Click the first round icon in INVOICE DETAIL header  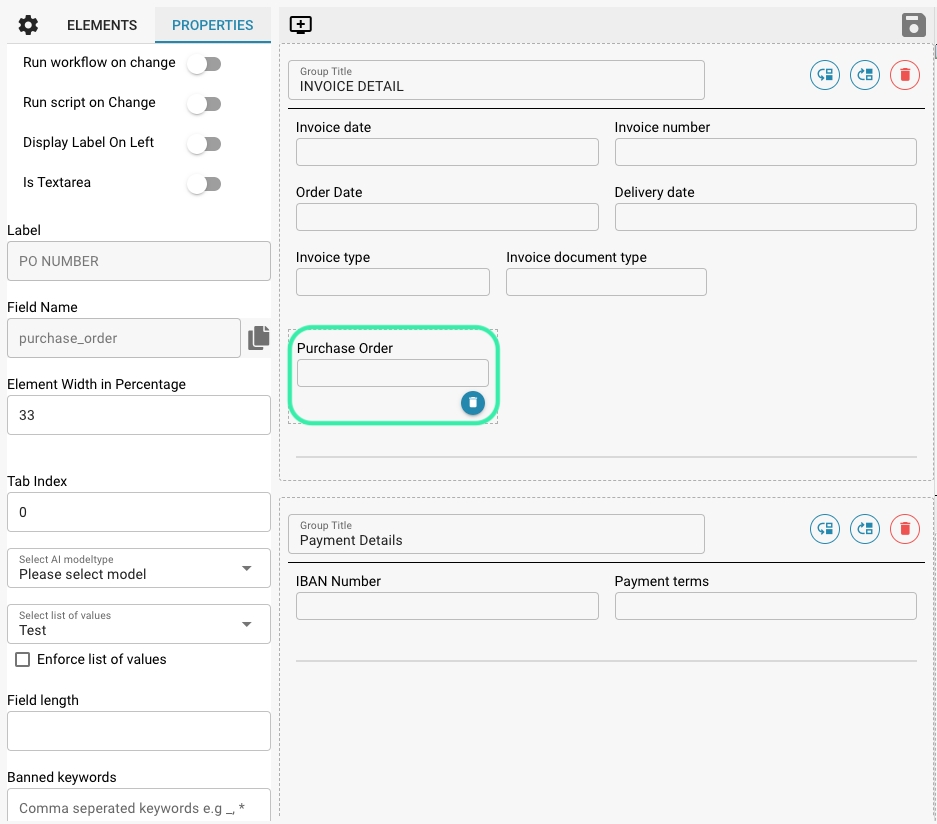[x=824, y=75]
